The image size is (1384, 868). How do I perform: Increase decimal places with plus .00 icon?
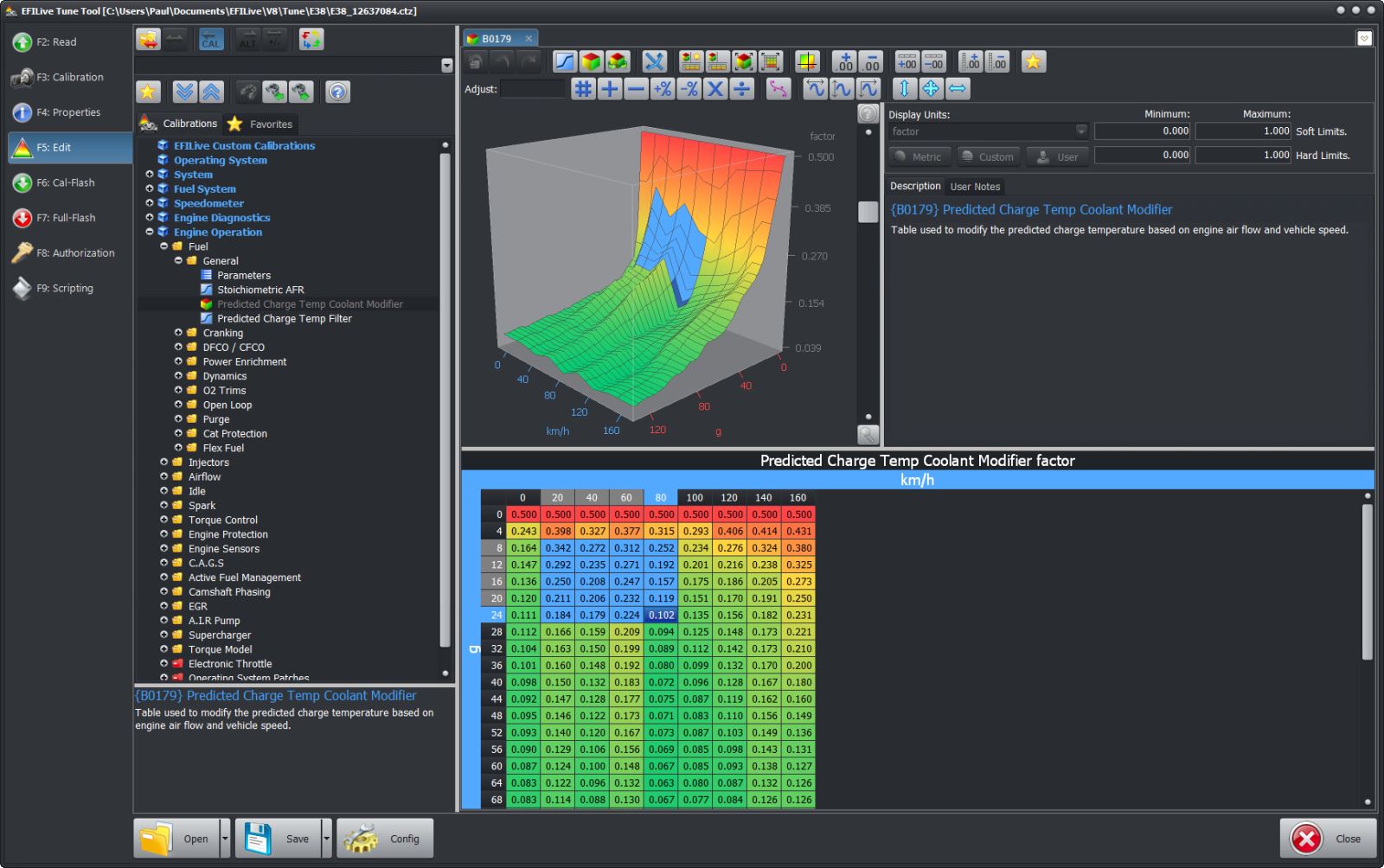pyautogui.click(x=844, y=61)
